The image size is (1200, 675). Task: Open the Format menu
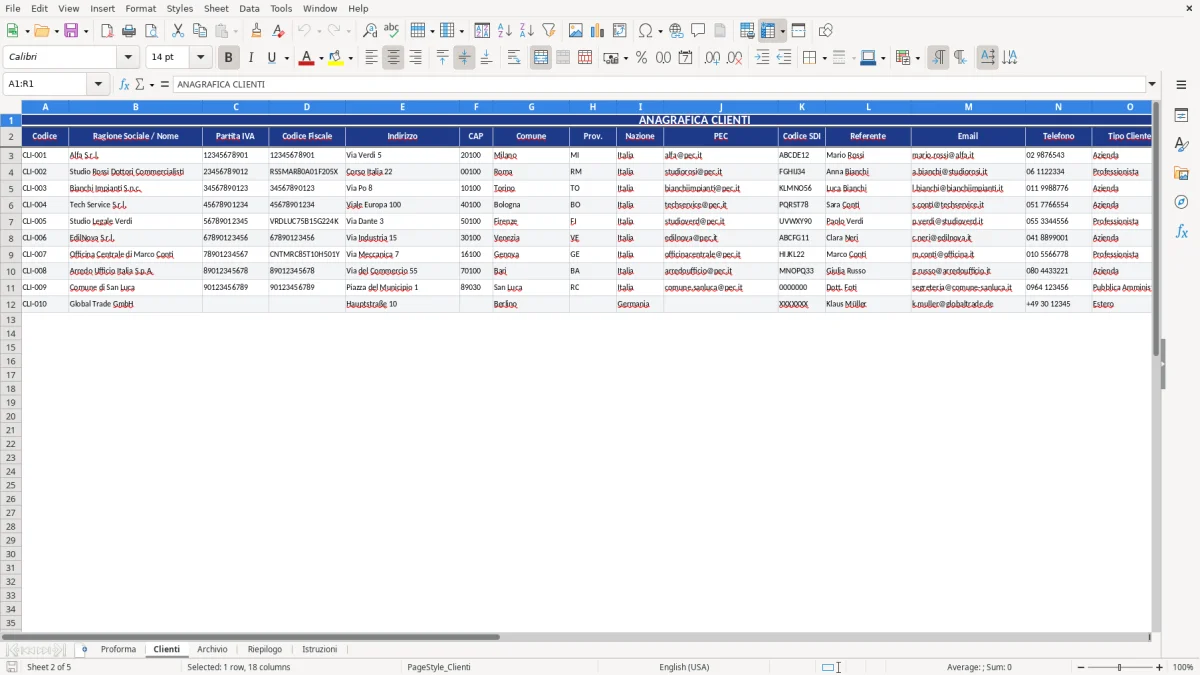coord(140,8)
